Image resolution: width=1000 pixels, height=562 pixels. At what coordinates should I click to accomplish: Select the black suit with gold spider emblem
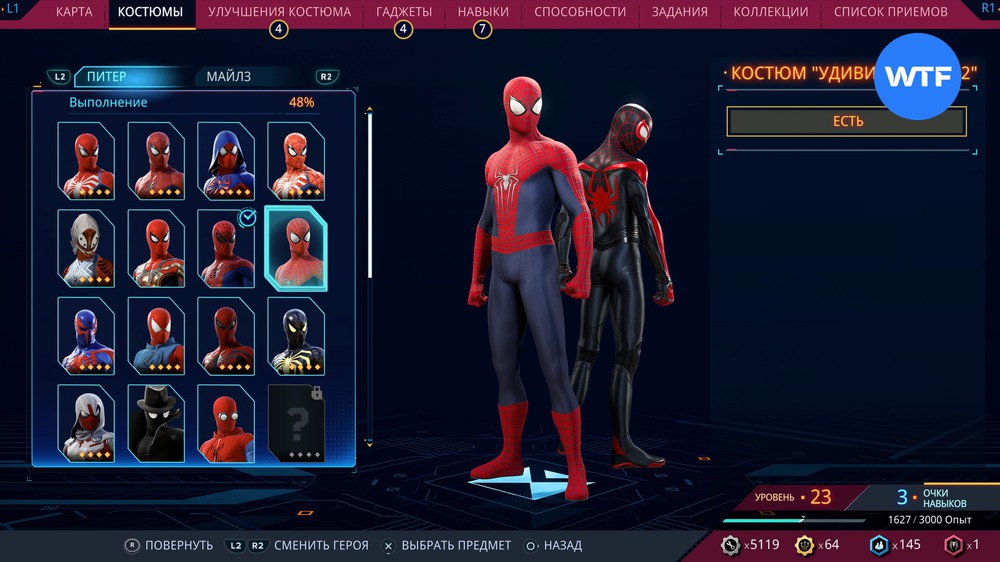pyautogui.click(x=296, y=335)
